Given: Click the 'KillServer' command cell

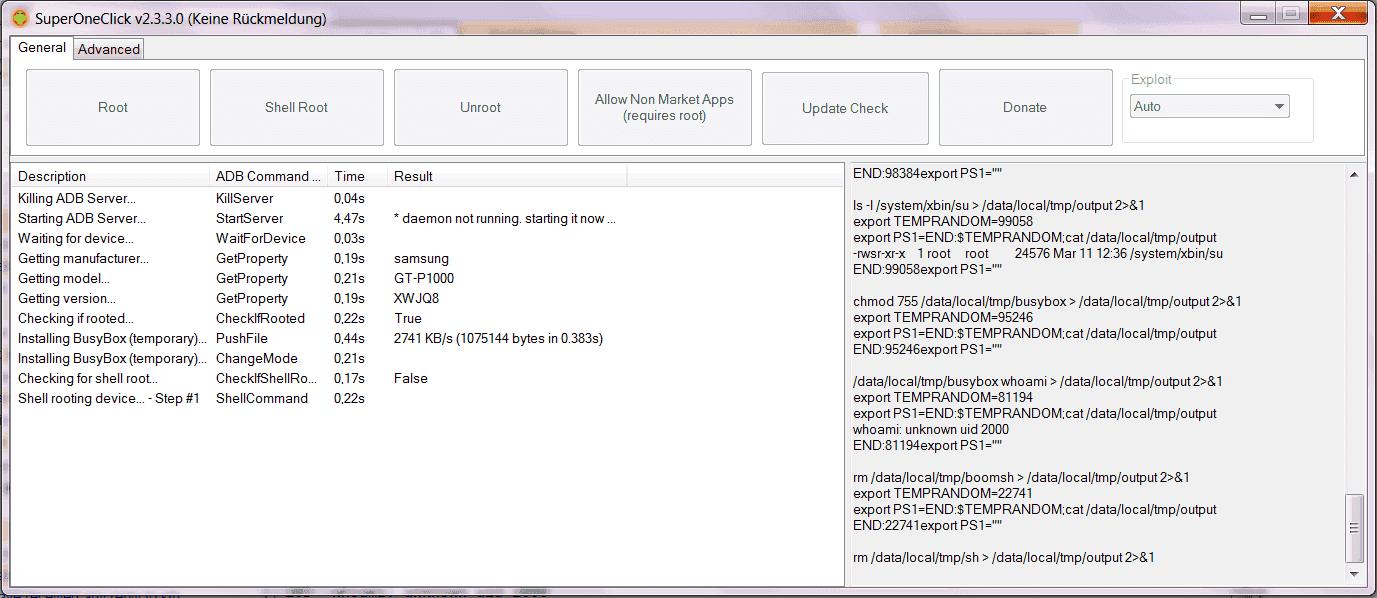Looking at the screenshot, I should coord(244,198).
